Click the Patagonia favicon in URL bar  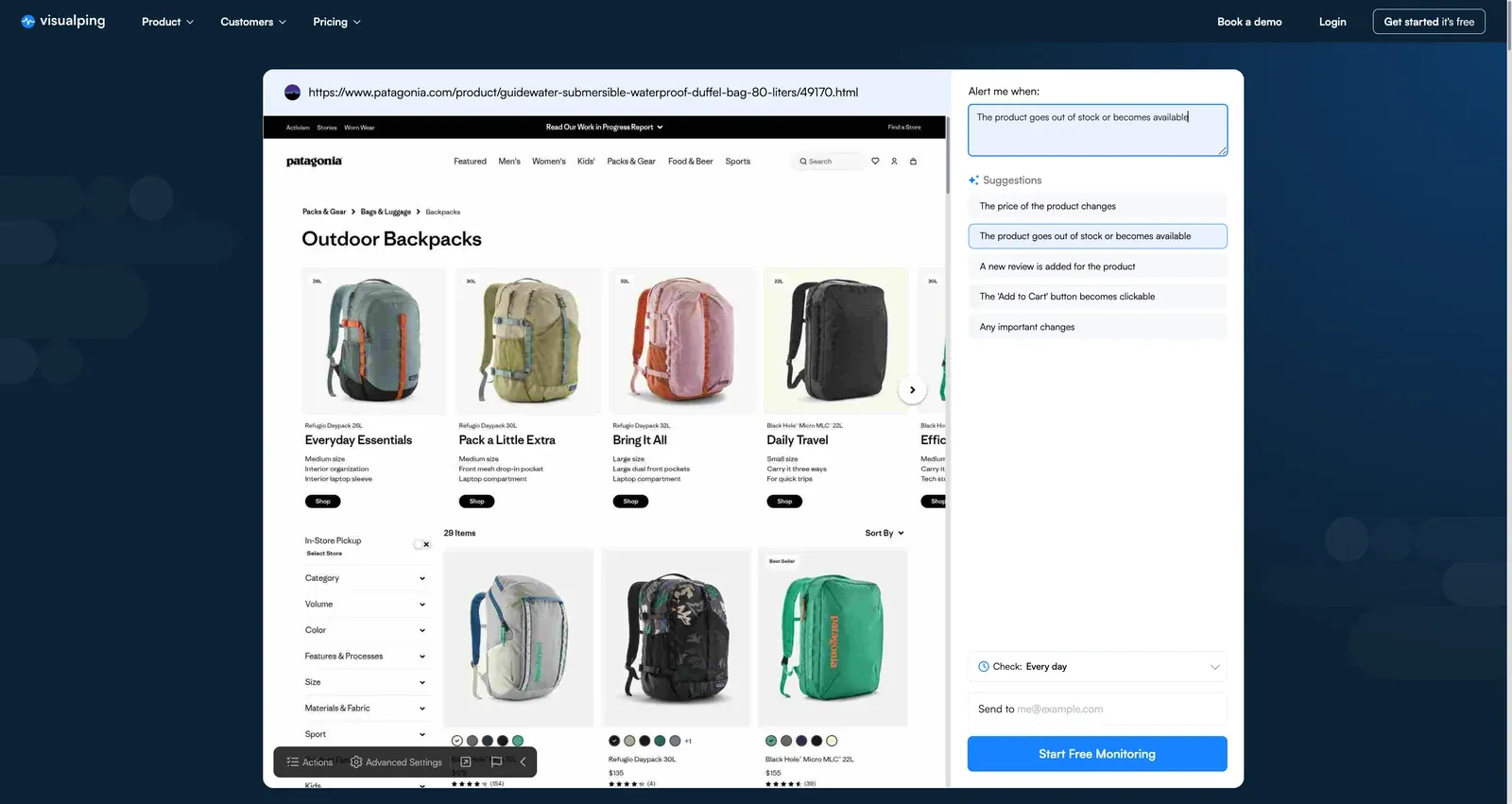coord(292,93)
